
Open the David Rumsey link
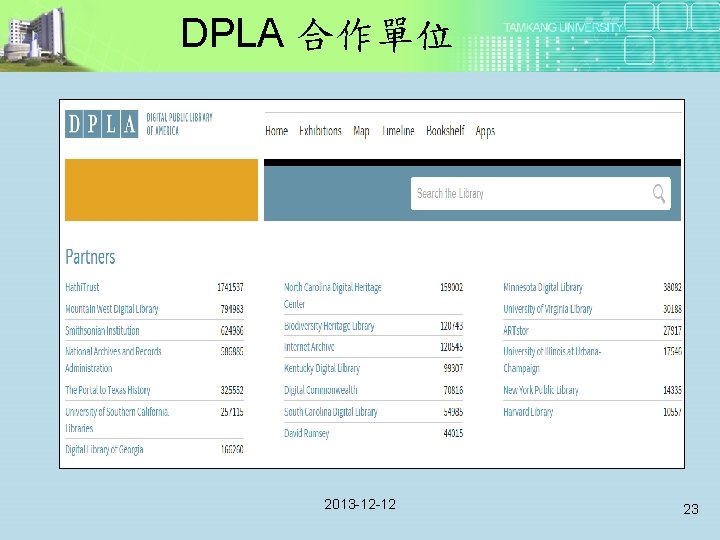click(306, 433)
